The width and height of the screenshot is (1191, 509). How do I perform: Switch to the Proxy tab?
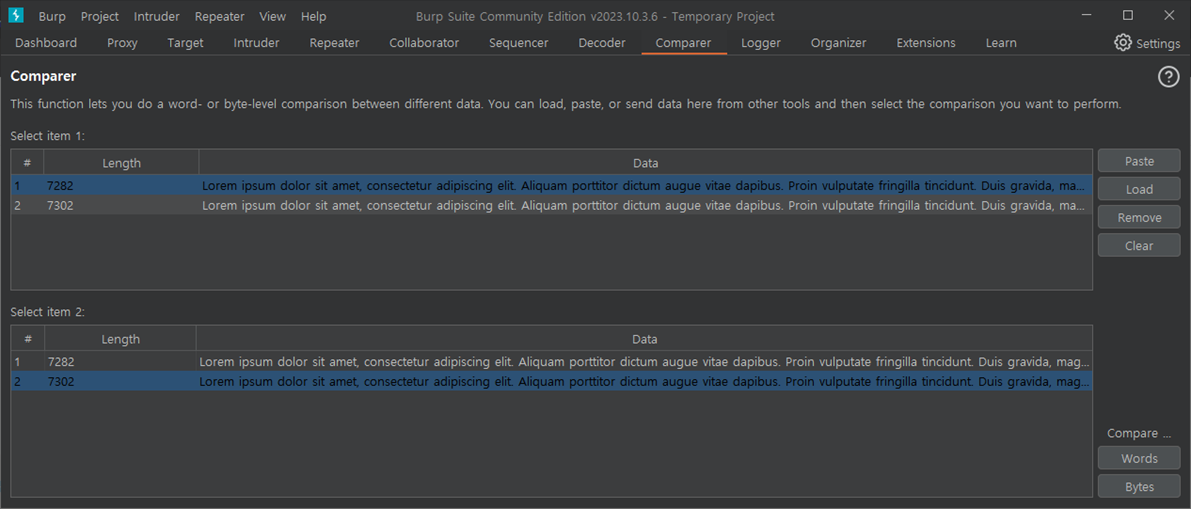click(122, 43)
